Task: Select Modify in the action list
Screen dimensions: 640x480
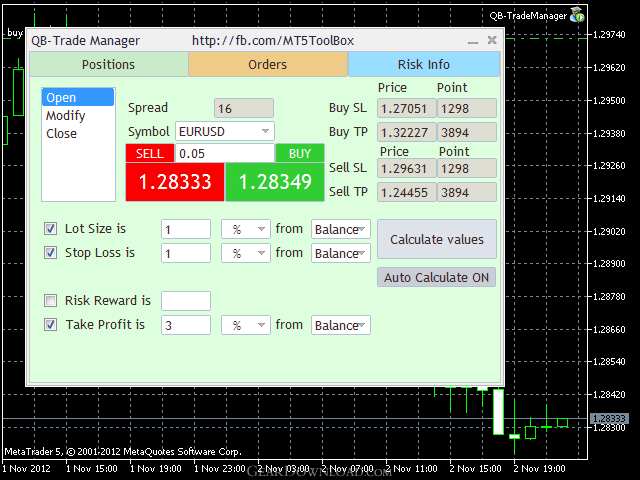Action: coord(78,116)
